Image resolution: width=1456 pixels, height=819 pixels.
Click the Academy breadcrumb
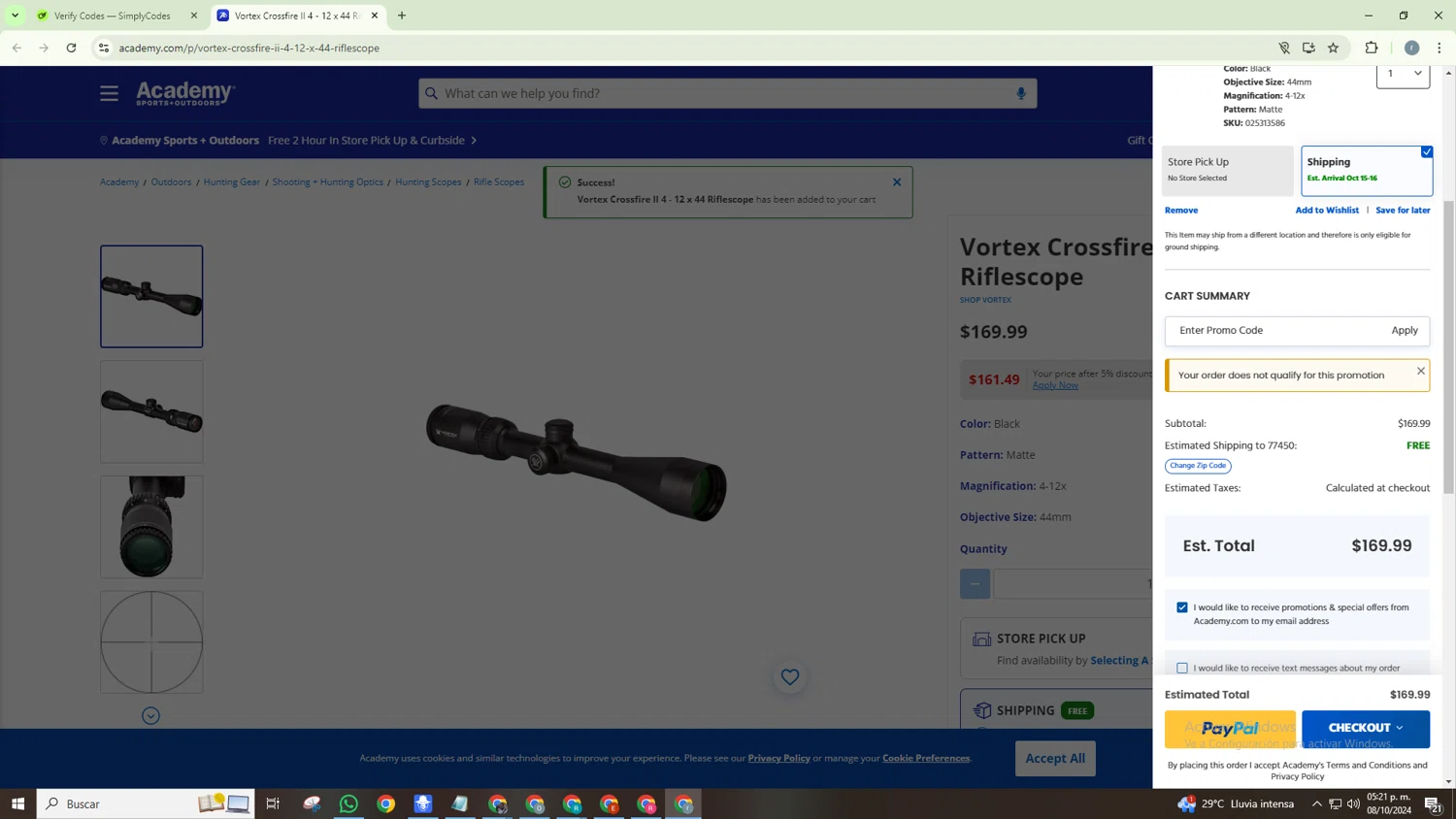(x=119, y=182)
